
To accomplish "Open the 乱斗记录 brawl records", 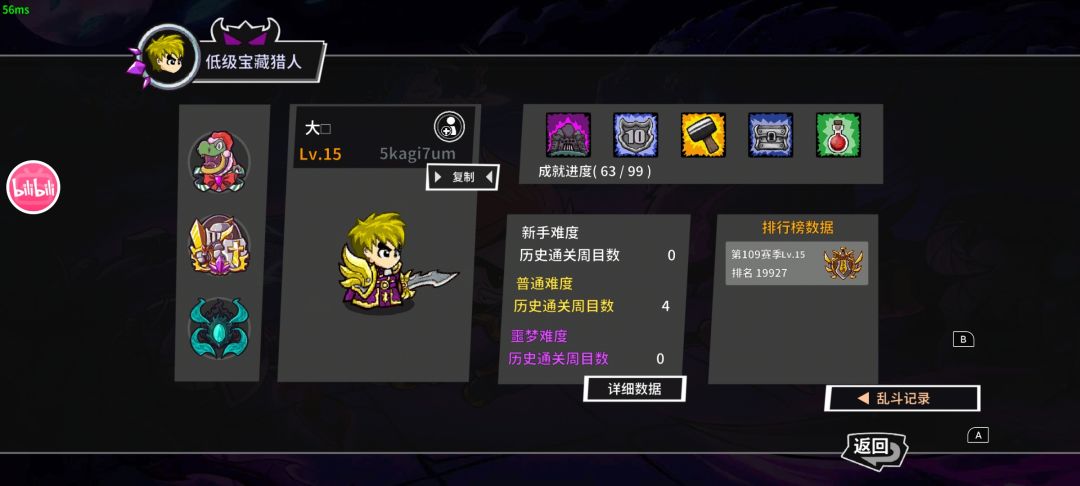I will (x=902, y=399).
